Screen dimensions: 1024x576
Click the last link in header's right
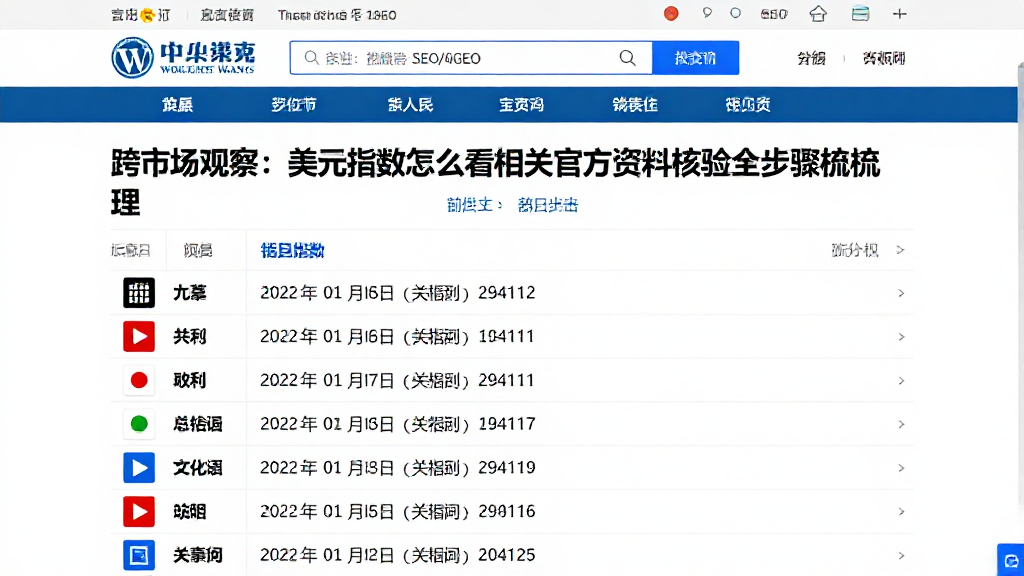884,58
